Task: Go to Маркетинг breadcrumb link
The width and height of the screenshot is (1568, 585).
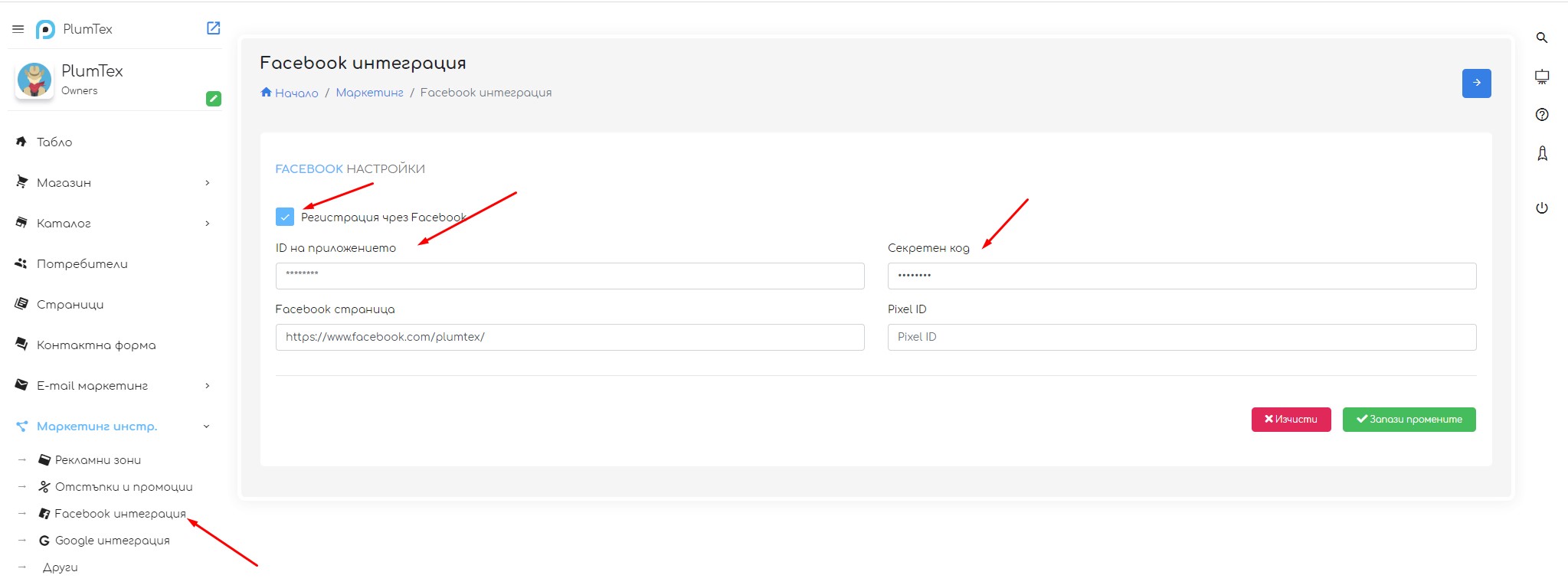Action: 369,93
